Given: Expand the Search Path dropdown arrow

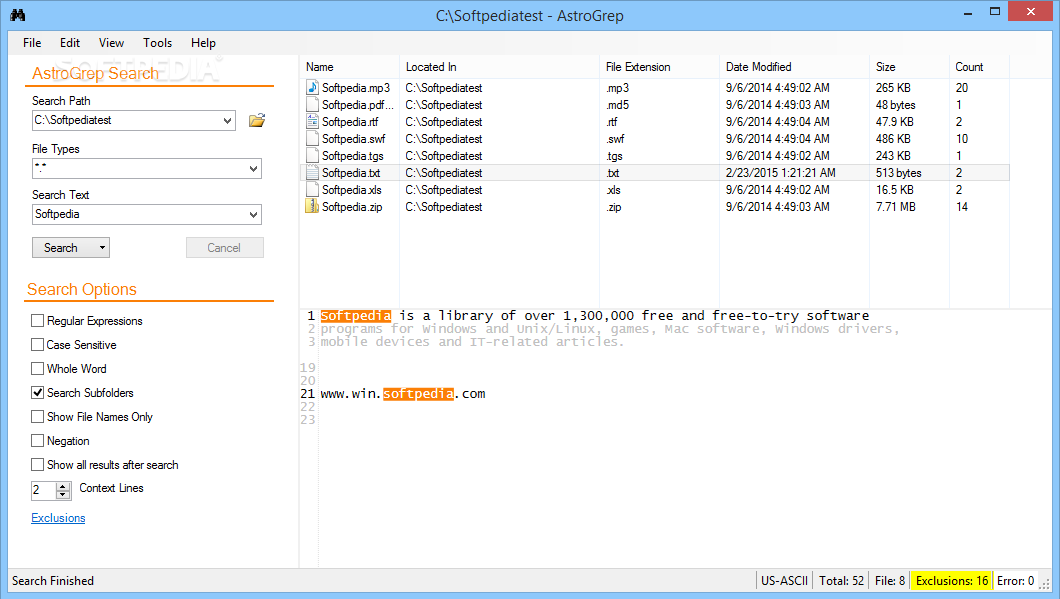Looking at the screenshot, I should point(227,121).
